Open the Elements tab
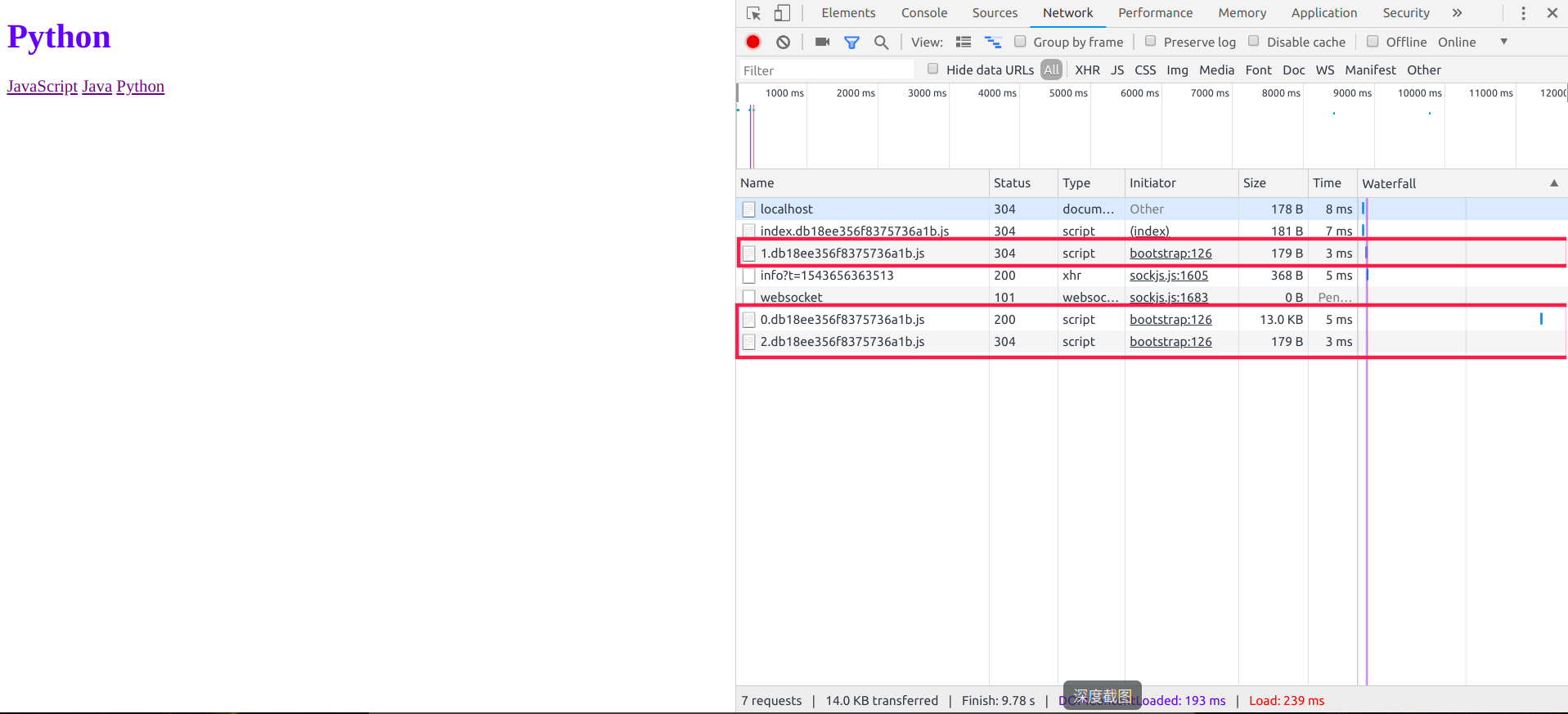This screenshot has width=1568, height=714. click(848, 13)
